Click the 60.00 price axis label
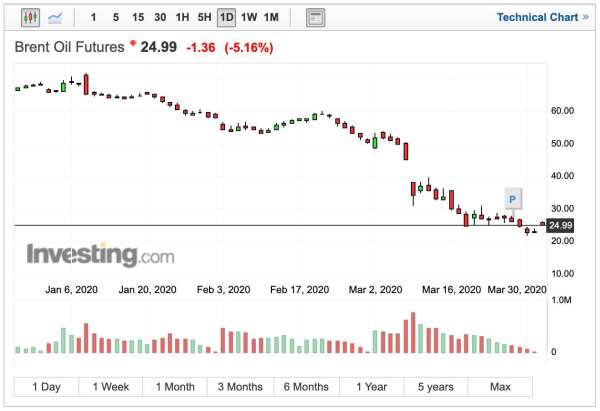Screen dimensions: 600x411 pos(562,111)
